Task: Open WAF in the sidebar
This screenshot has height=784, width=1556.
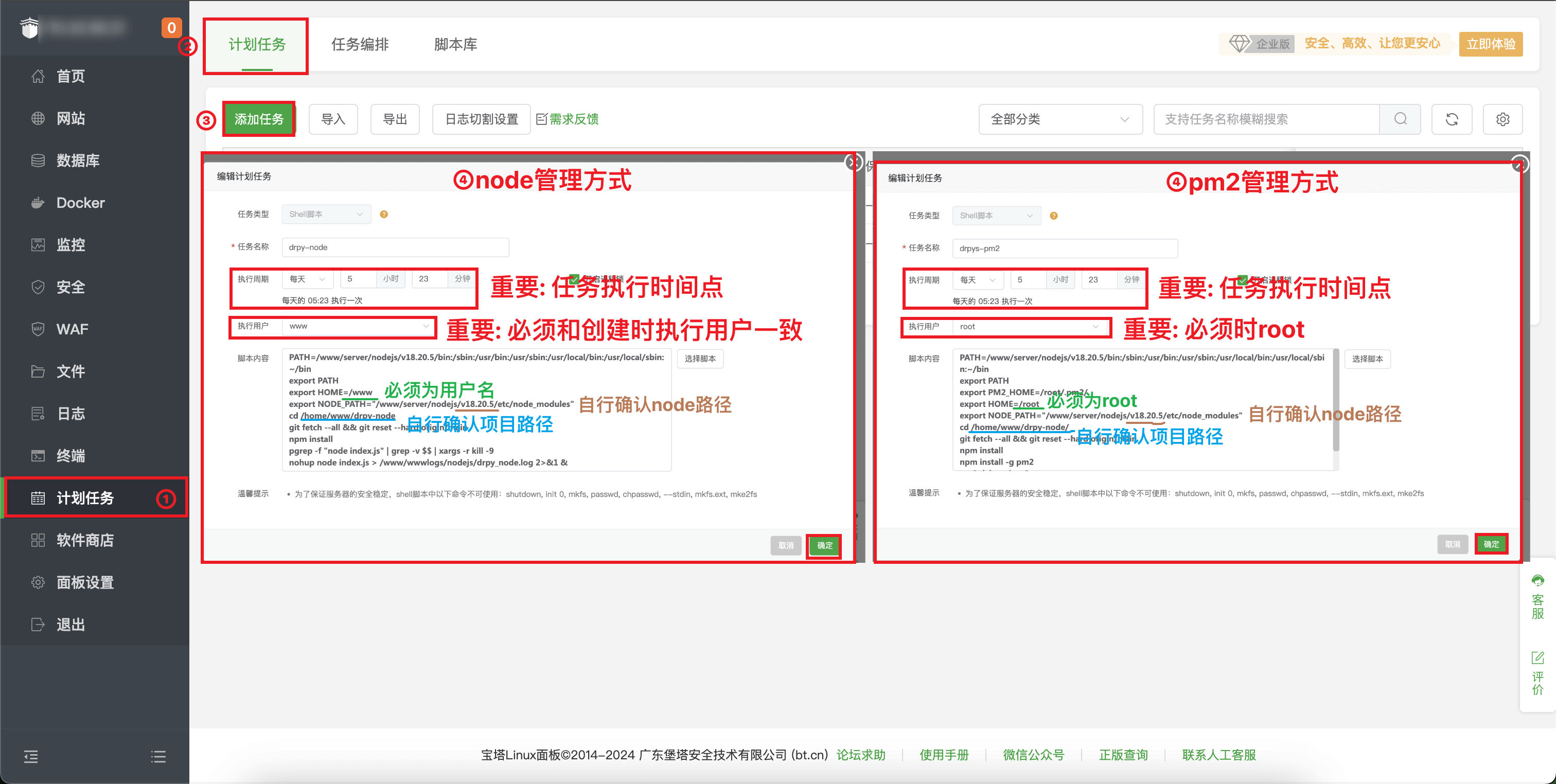Action: point(72,329)
